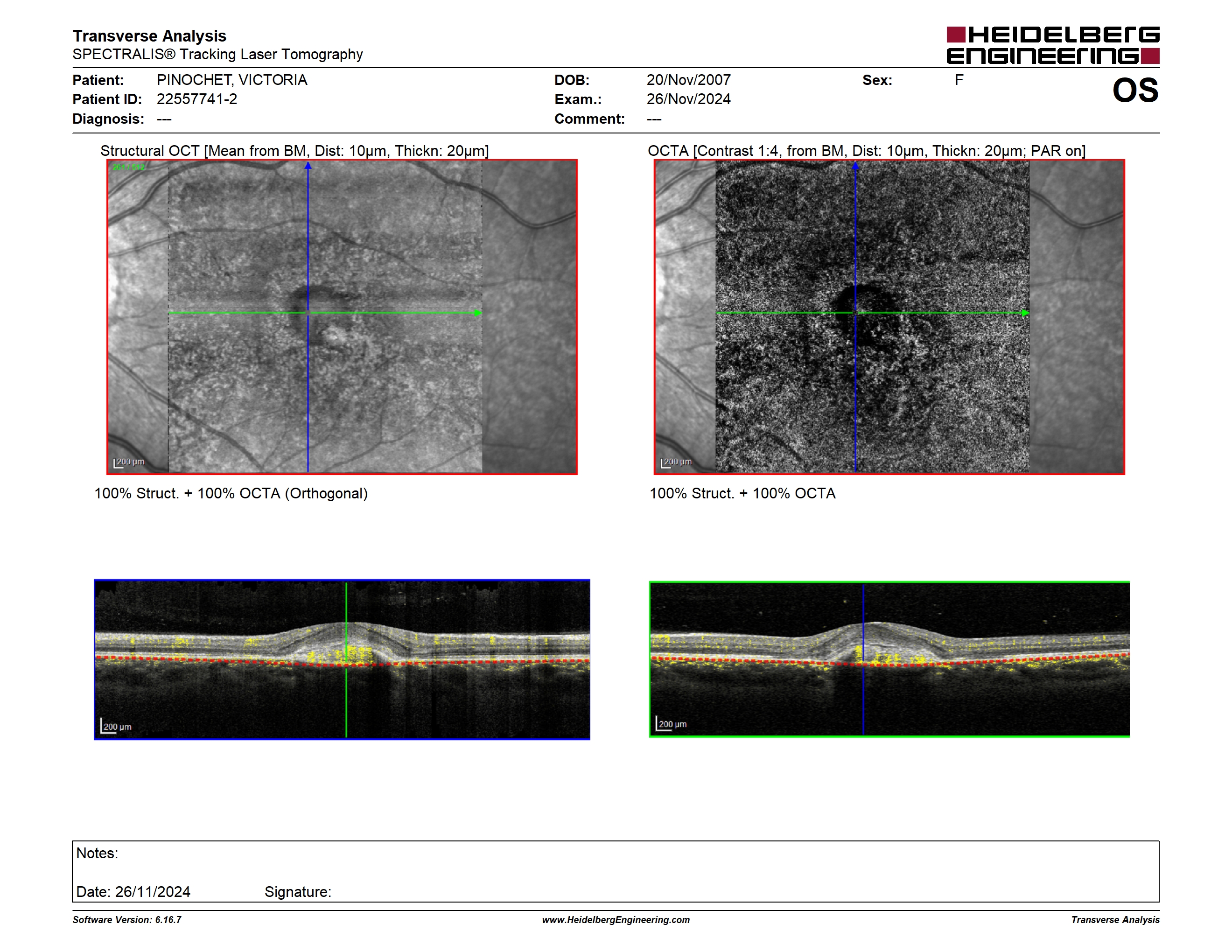Click the 'Diagnosis:' field label

point(108,119)
